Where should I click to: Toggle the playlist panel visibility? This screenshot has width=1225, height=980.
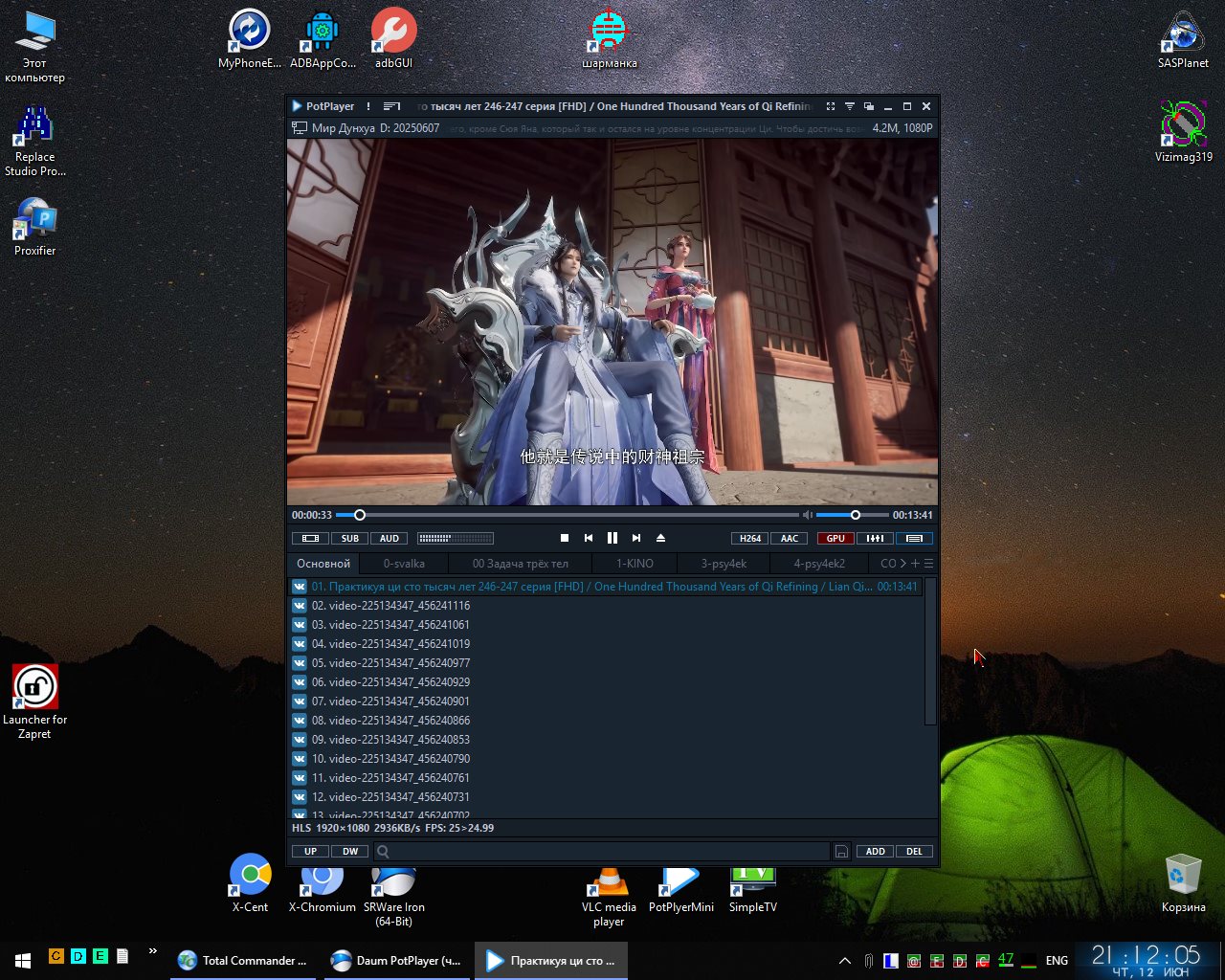(x=914, y=538)
